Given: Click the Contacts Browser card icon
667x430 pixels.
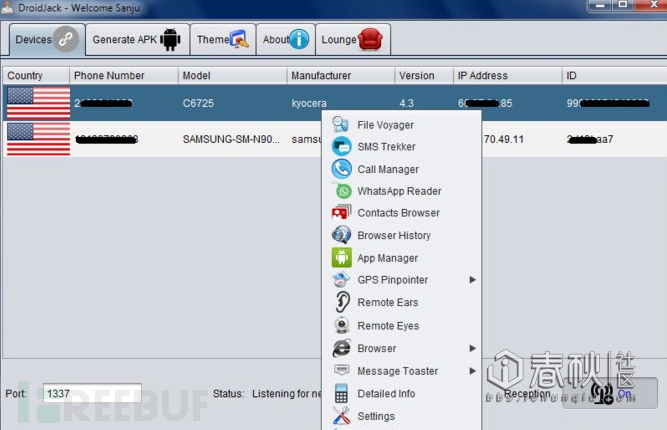Looking at the screenshot, I should 341,213.
